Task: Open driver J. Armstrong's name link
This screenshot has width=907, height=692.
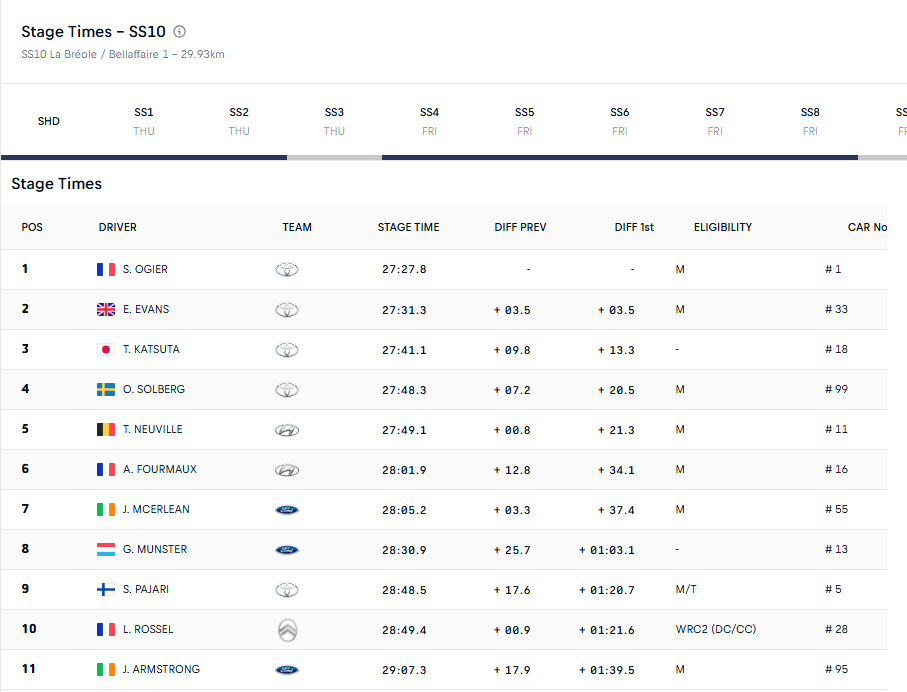Action: click(161, 670)
